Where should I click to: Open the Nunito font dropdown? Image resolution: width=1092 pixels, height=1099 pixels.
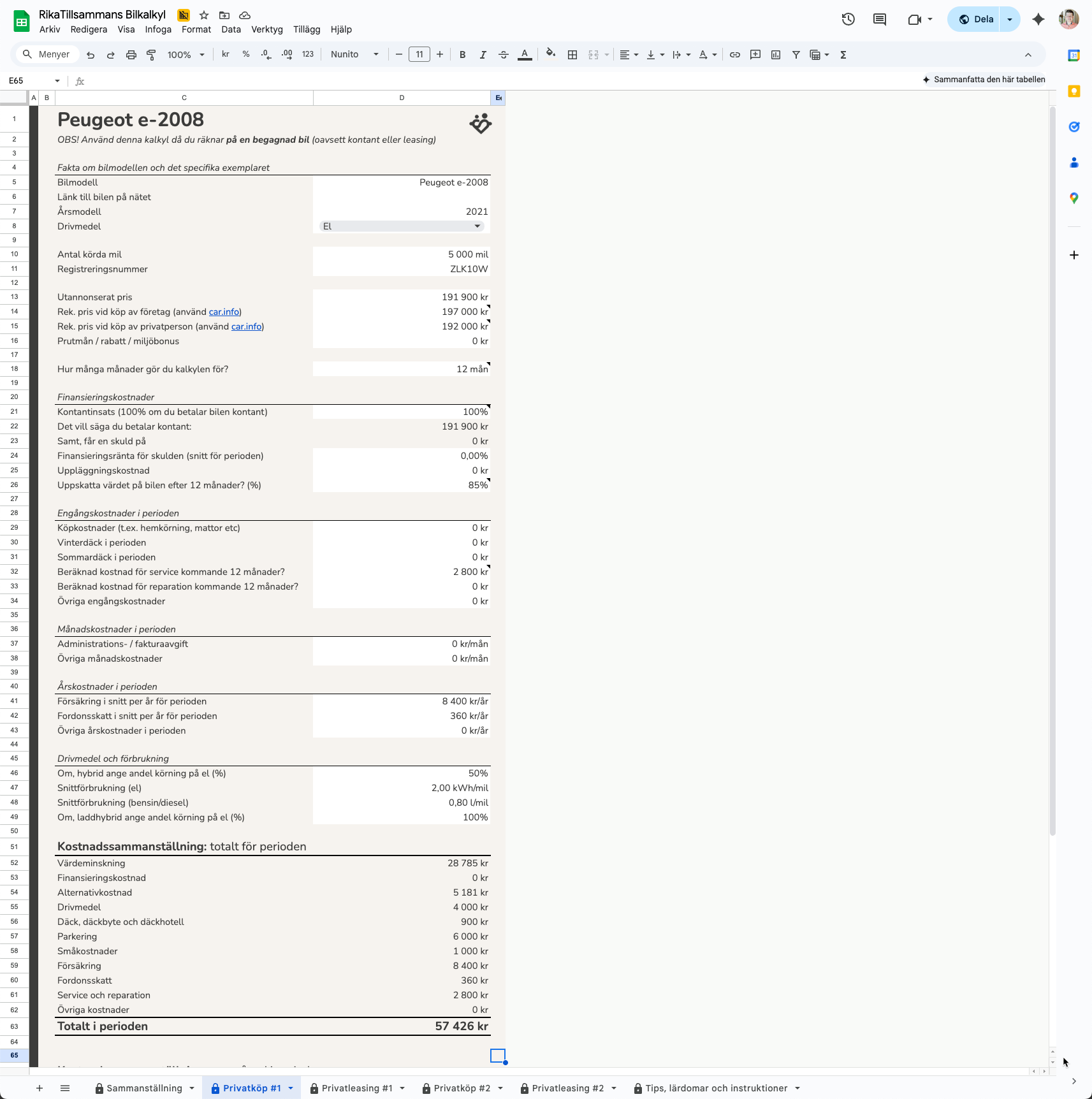coord(354,55)
